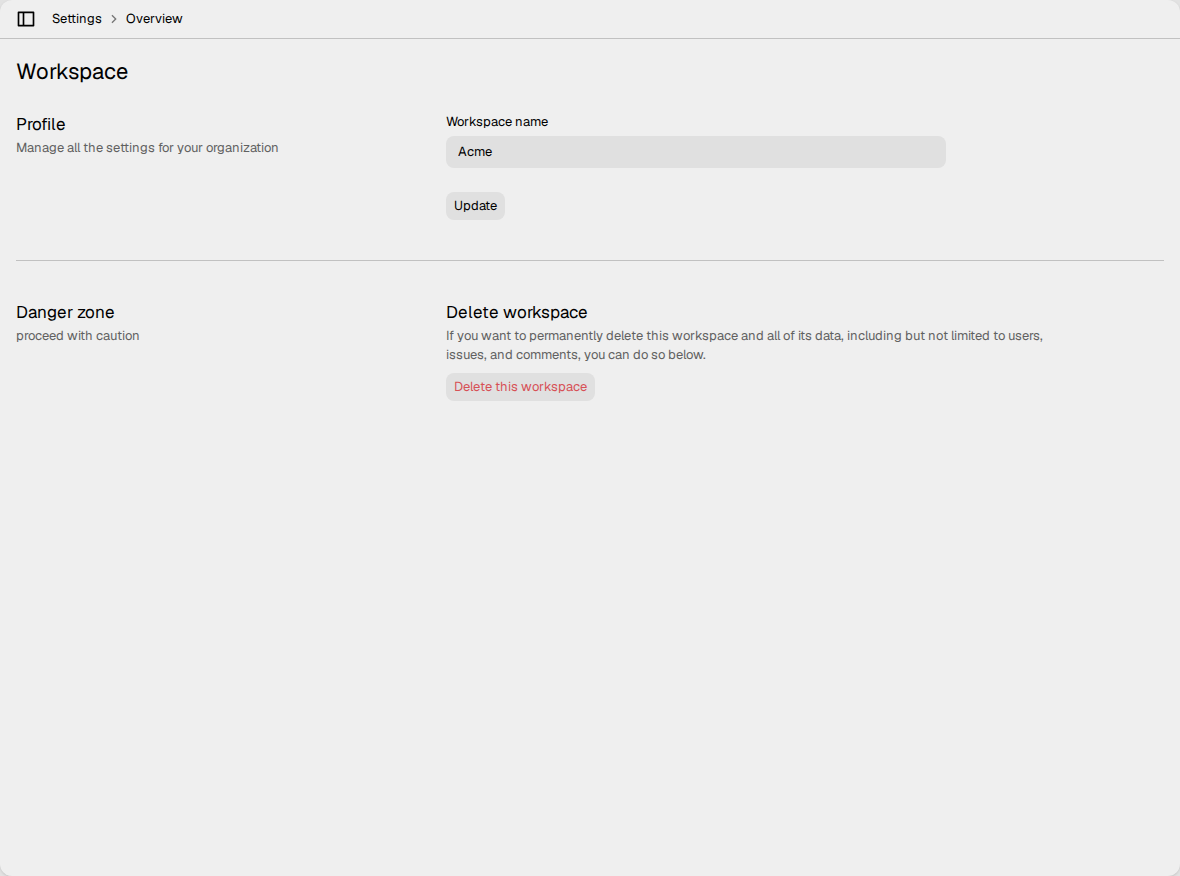Click 'Manage all the settings for your organization'
1180x876 pixels.
point(148,148)
